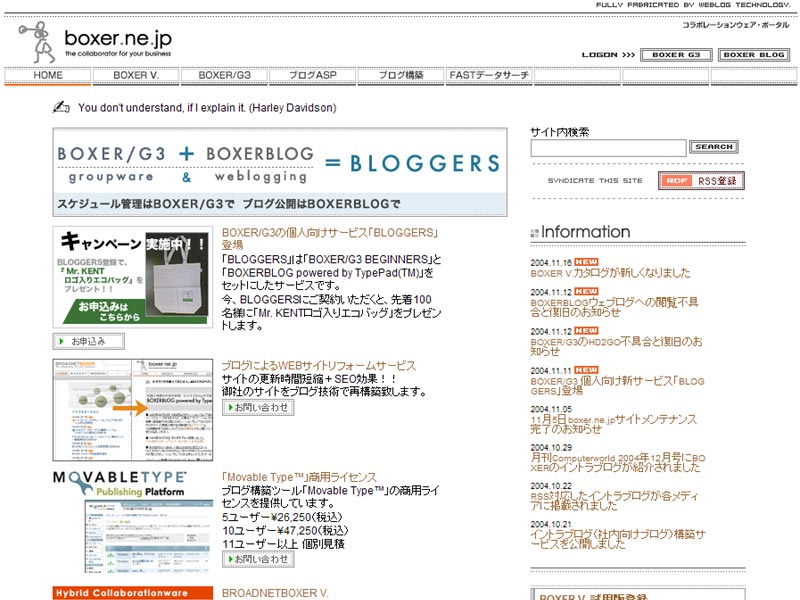
Task: Click the 10ユーザー¥47,250(税込) price line
Action: [285, 531]
